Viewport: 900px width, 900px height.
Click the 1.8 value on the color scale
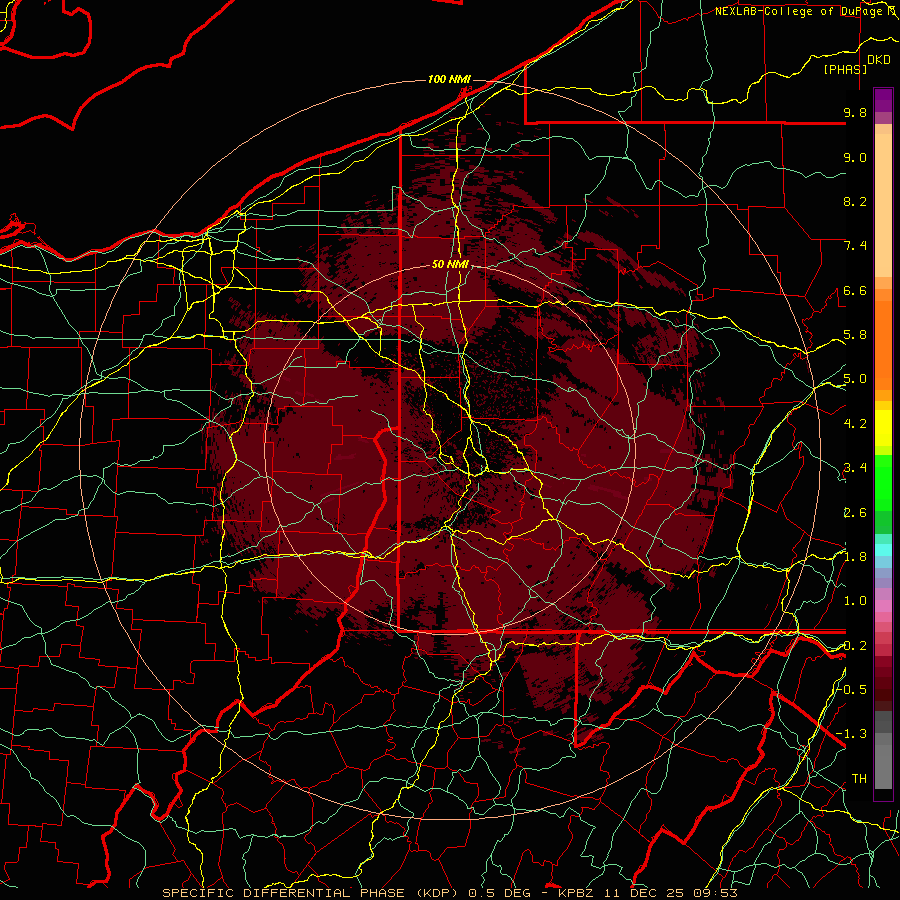click(x=855, y=557)
